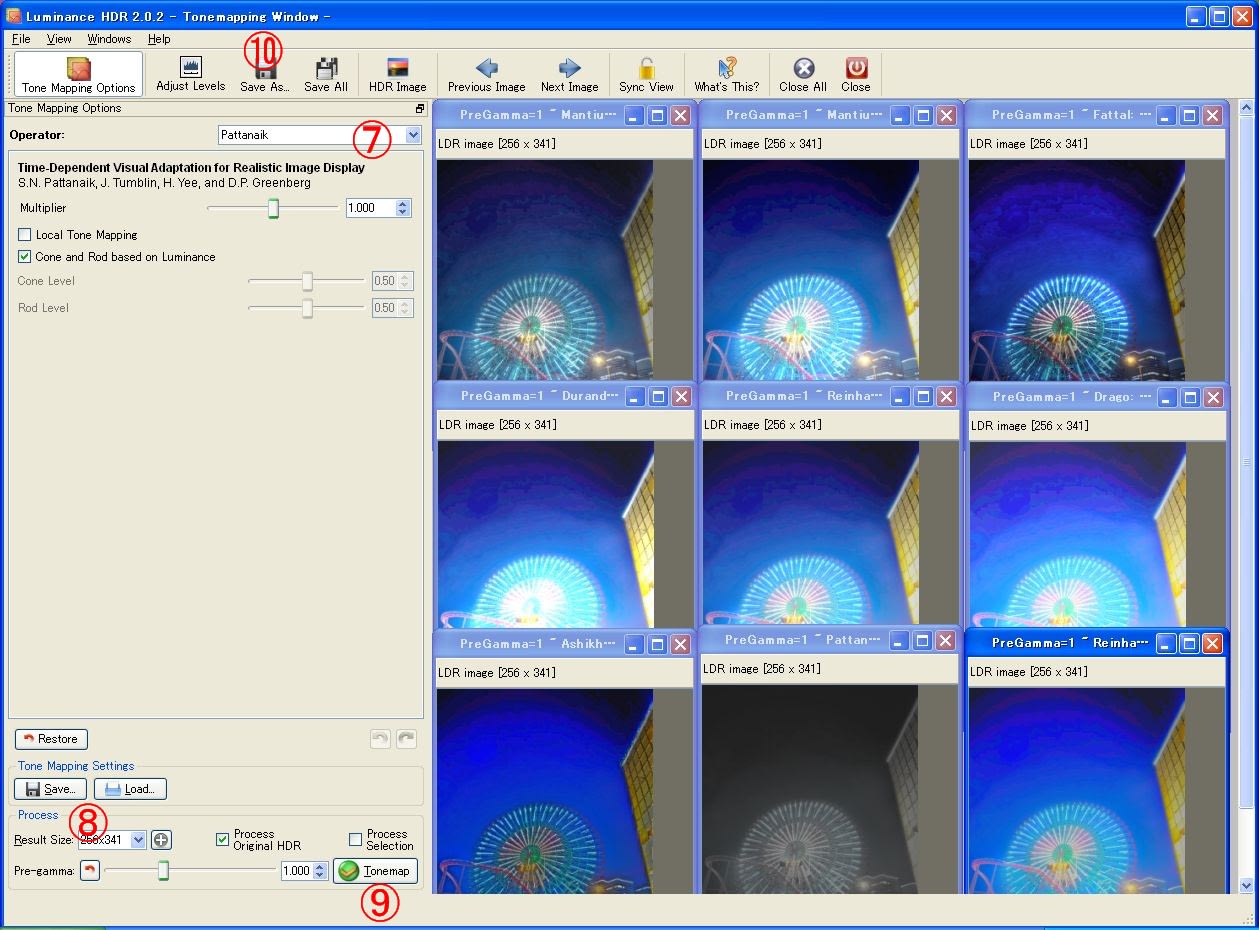Click the Adjust Levels toolbar icon
Viewport: 1259px width, 930px height.
(x=190, y=68)
